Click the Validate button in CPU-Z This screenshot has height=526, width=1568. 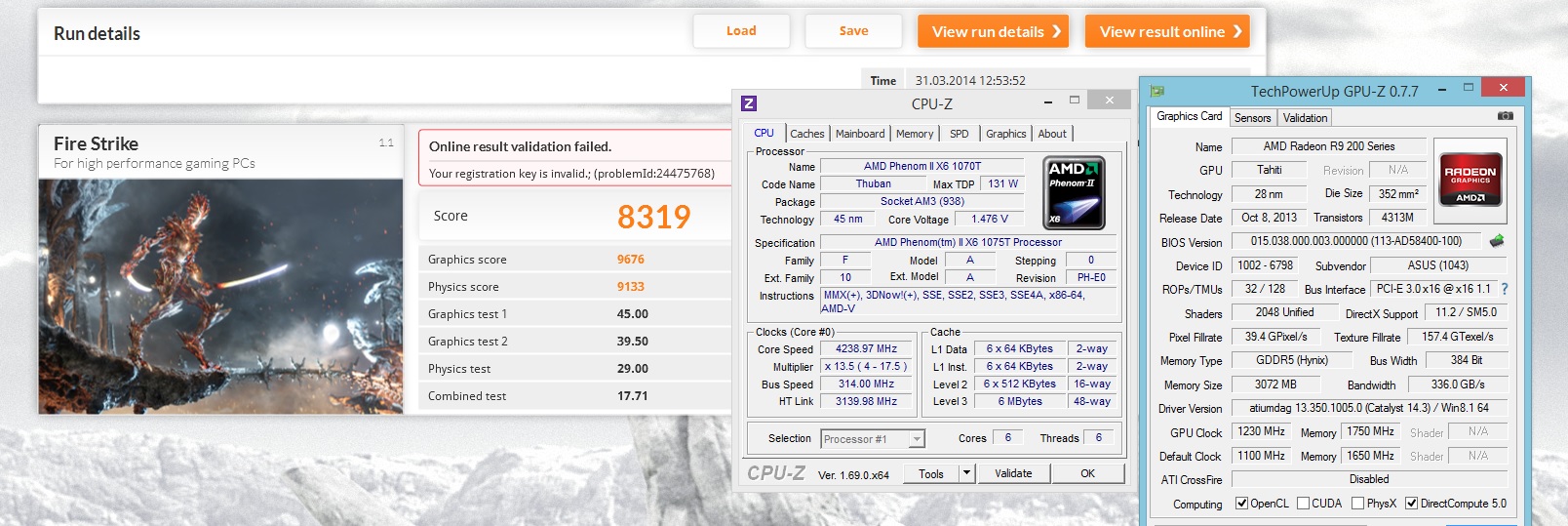1013,473
